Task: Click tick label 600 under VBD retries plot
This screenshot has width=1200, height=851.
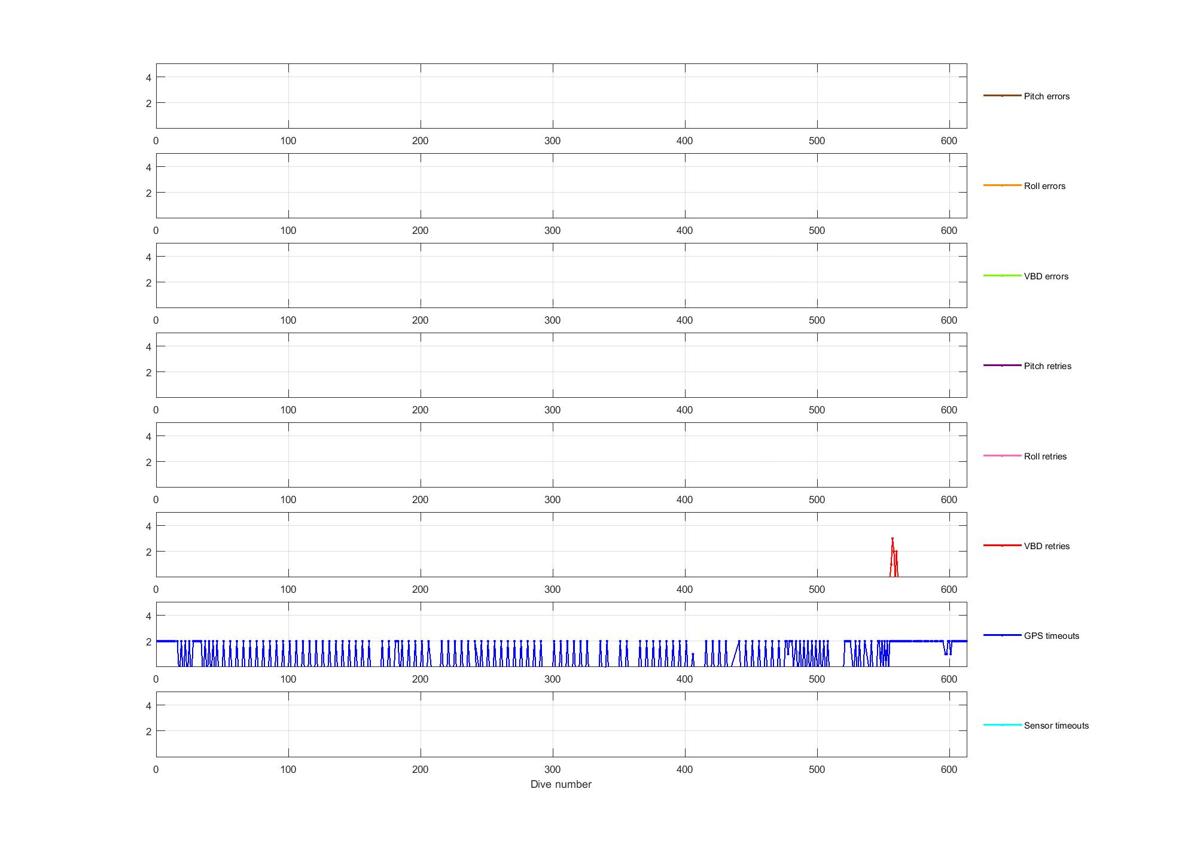Action: pyautogui.click(x=949, y=590)
